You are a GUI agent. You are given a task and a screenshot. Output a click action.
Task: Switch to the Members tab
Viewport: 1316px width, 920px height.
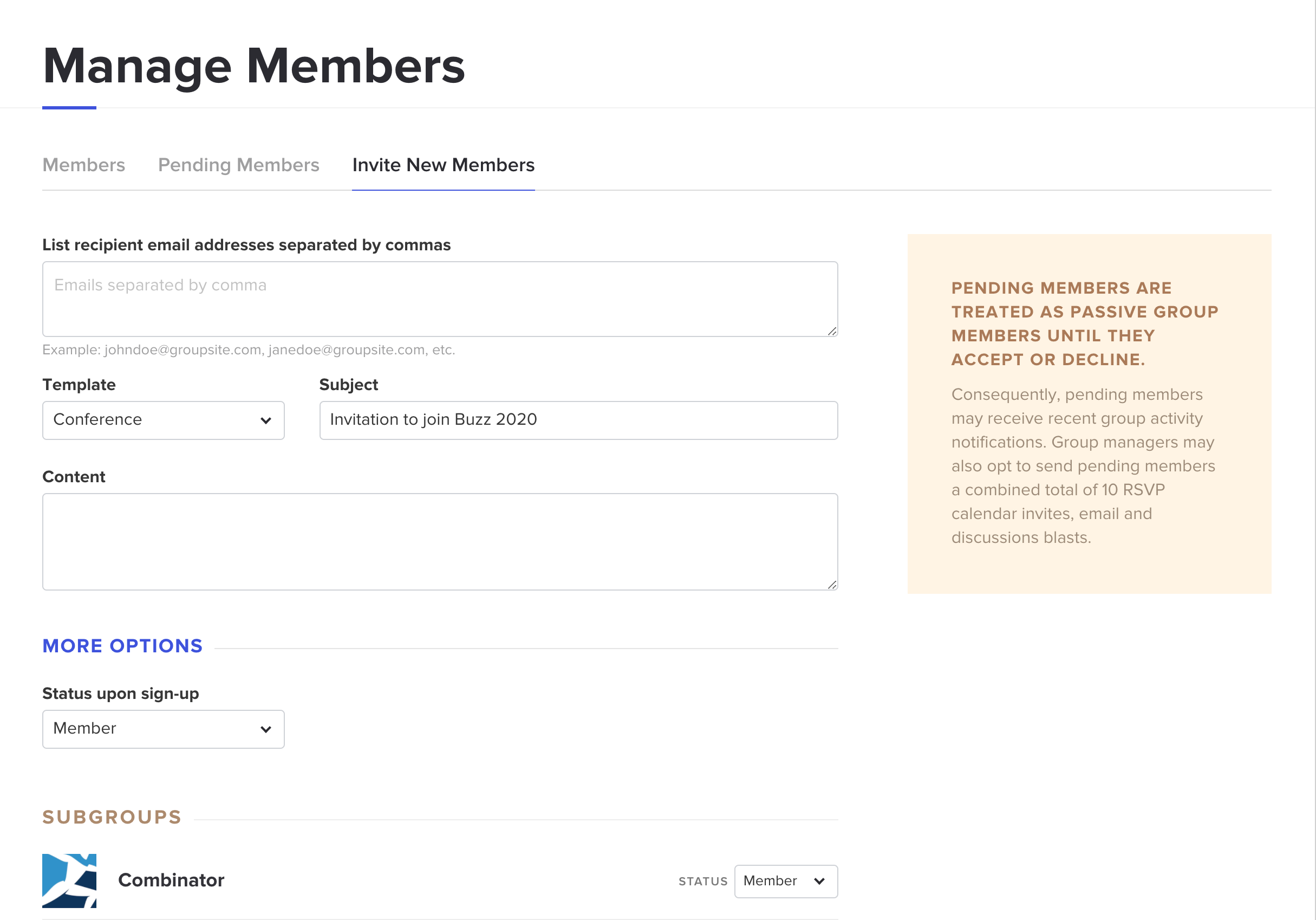pyautogui.click(x=84, y=165)
